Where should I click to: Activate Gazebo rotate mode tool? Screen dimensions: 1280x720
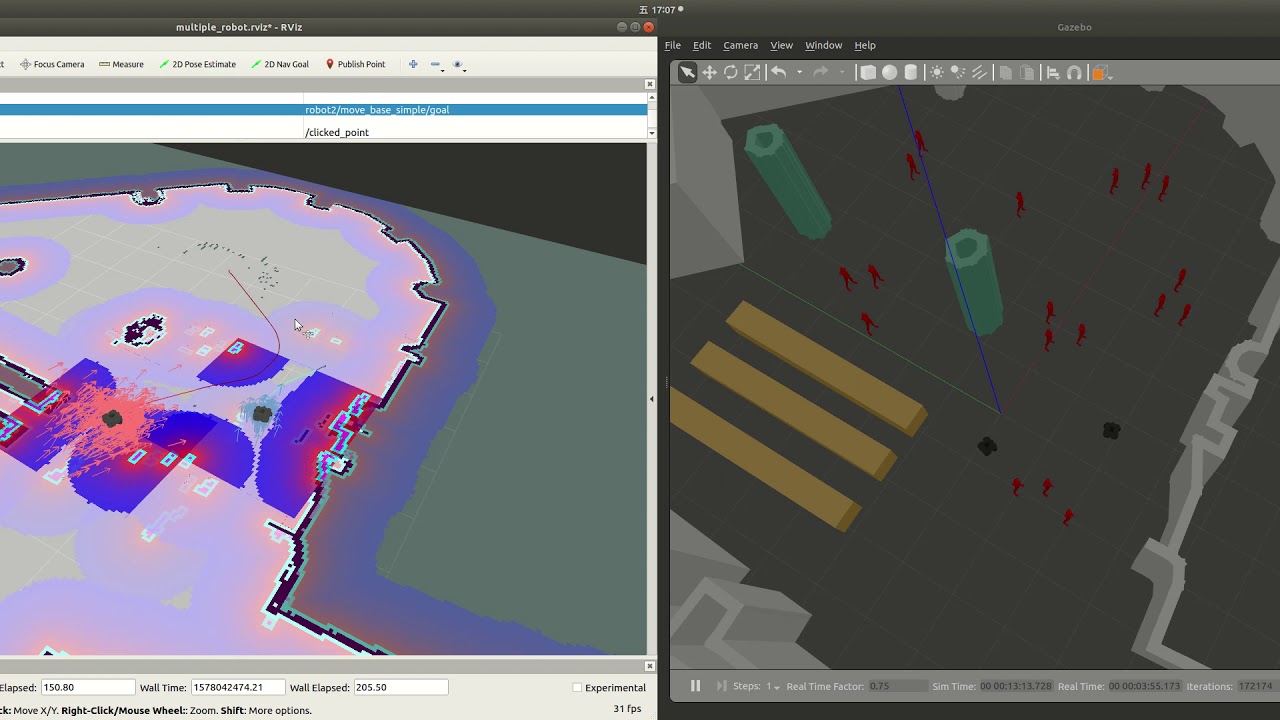[x=731, y=72]
